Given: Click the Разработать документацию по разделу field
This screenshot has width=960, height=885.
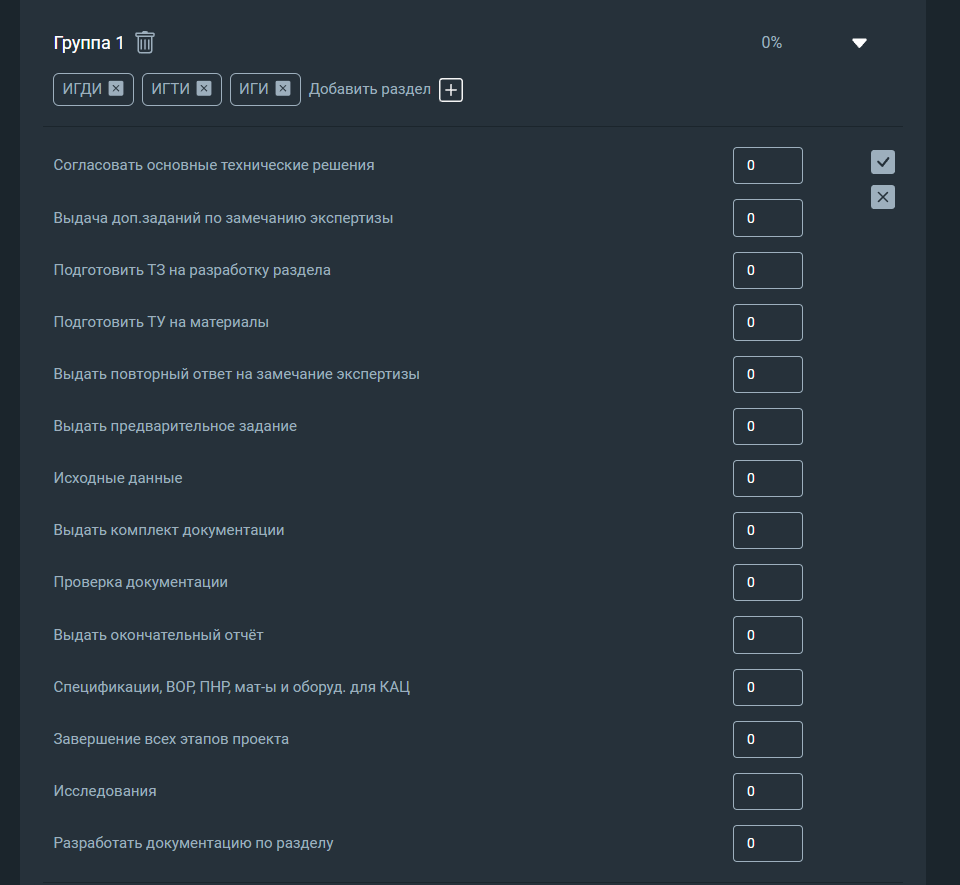Looking at the screenshot, I should pyautogui.click(x=768, y=843).
